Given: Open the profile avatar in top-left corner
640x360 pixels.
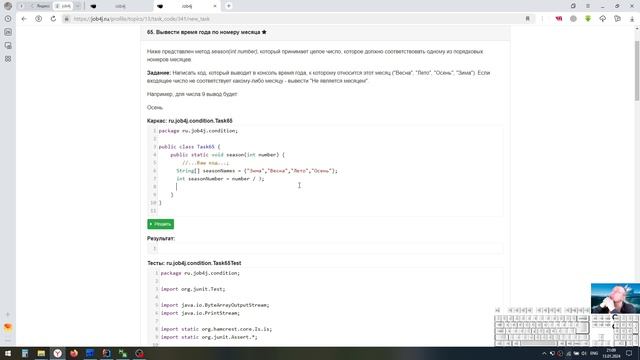Looking at the screenshot, I should [x=8, y=6].
